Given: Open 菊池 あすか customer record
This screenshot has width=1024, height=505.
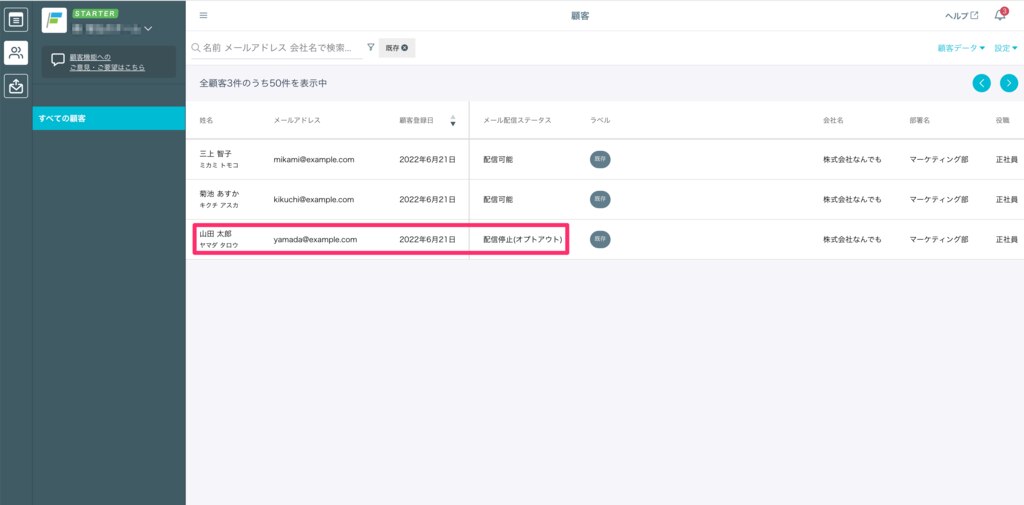Looking at the screenshot, I should (219, 199).
